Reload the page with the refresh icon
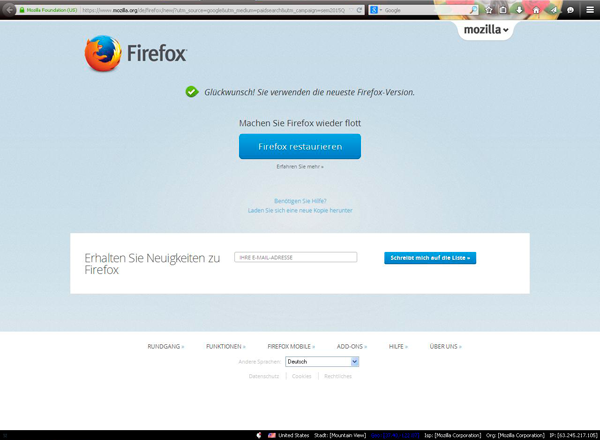 tap(359, 10)
